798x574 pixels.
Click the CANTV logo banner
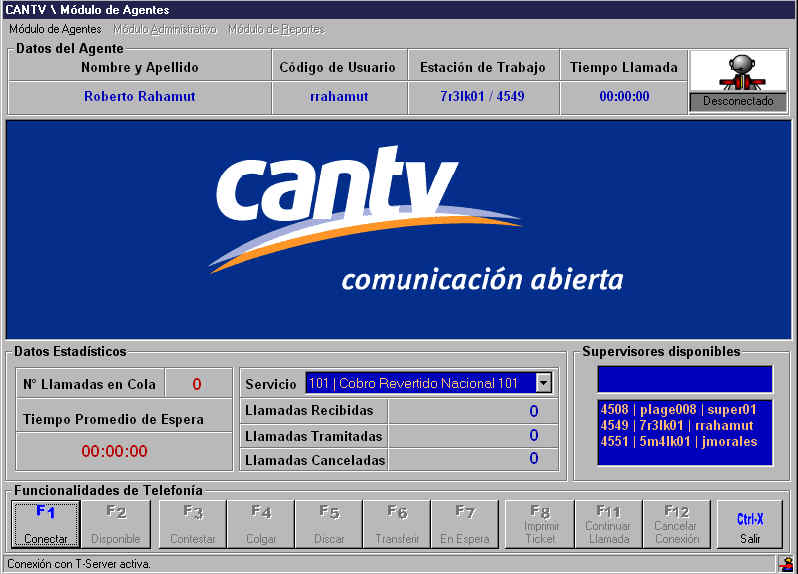[x=398, y=229]
